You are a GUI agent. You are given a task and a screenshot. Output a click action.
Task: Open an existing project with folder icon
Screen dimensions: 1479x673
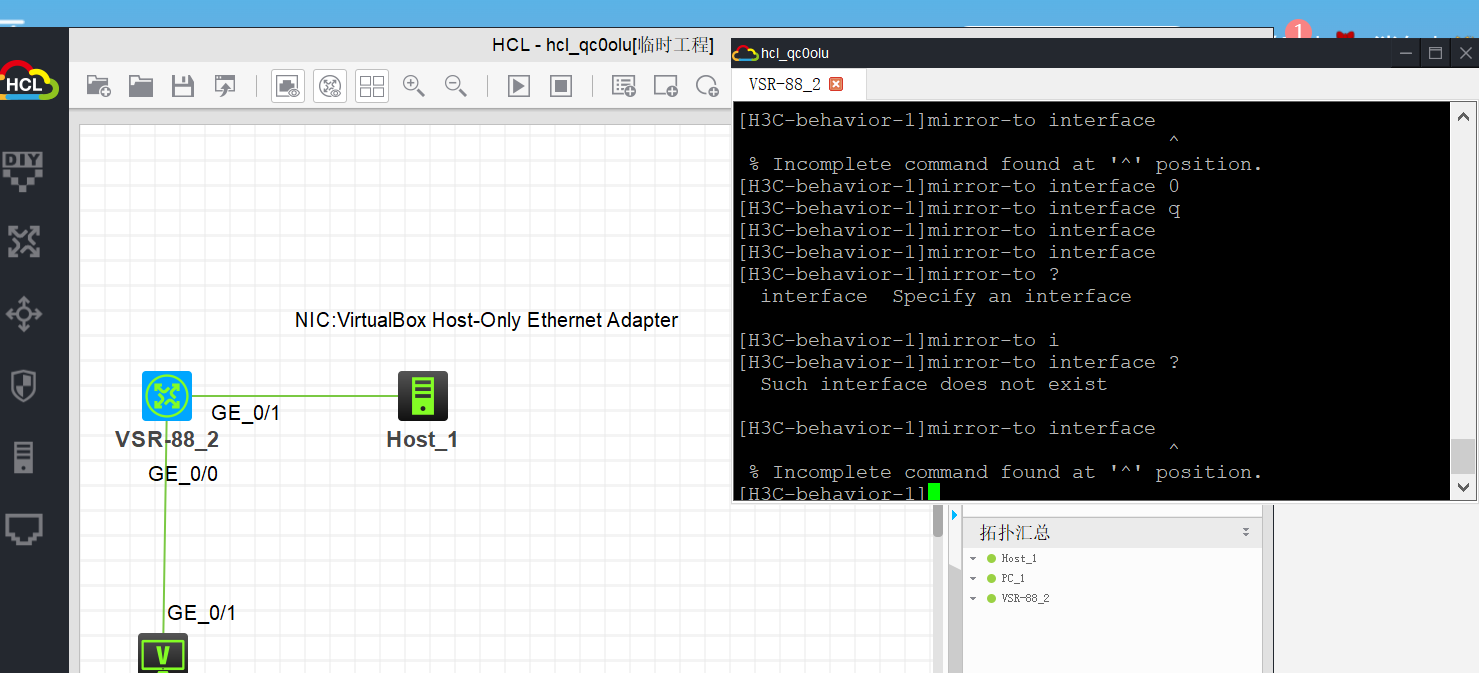pos(141,86)
